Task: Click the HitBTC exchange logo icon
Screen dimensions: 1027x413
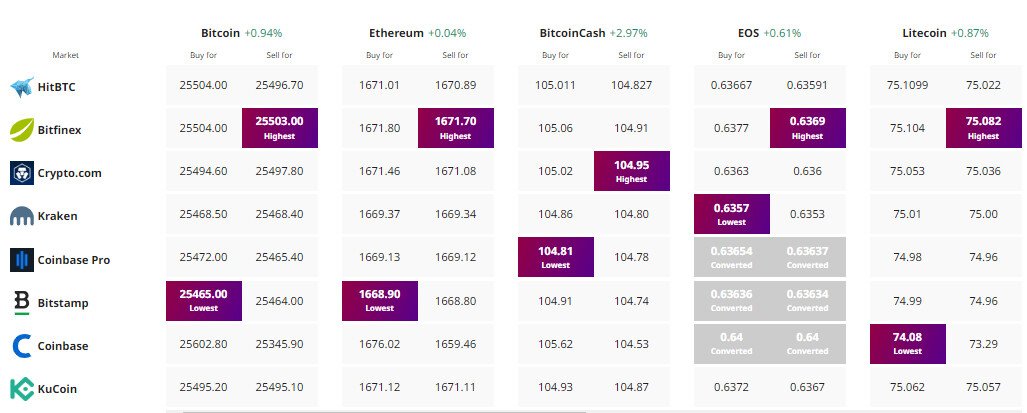Action: pos(22,87)
